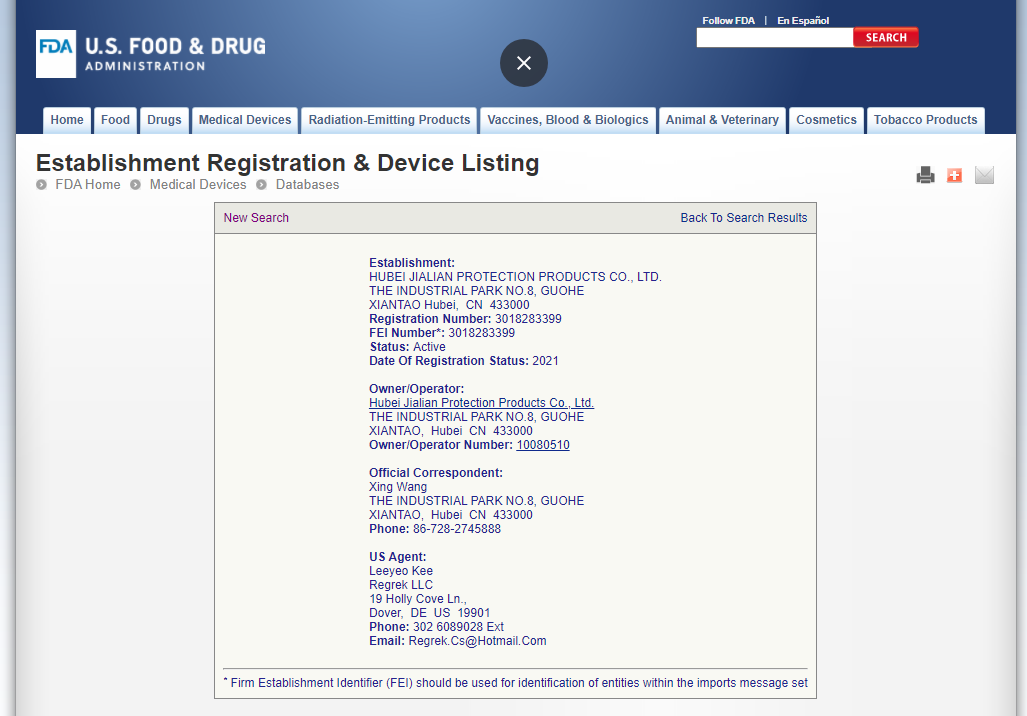Open the Food tab
Screen dimensions: 1027x716
coord(115,121)
